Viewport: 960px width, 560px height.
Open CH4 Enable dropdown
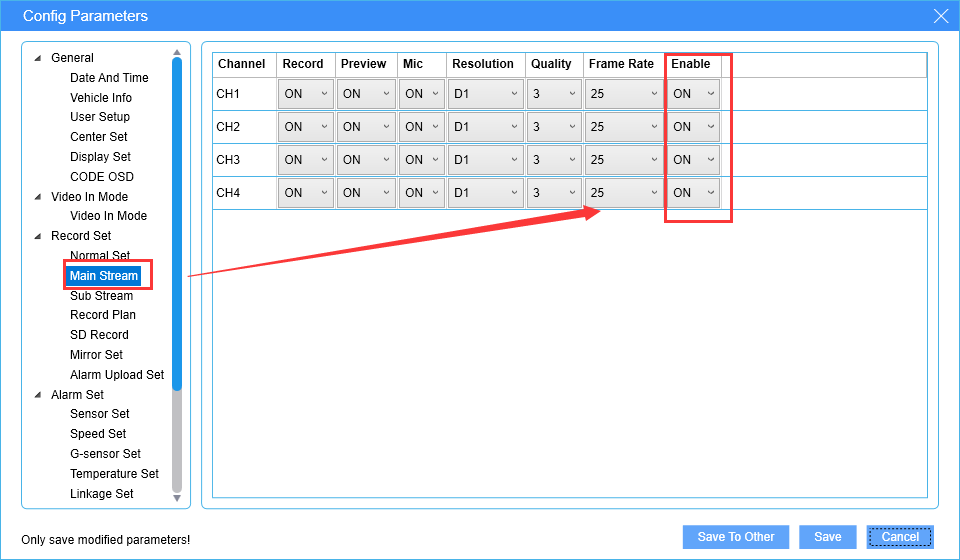(x=693, y=193)
